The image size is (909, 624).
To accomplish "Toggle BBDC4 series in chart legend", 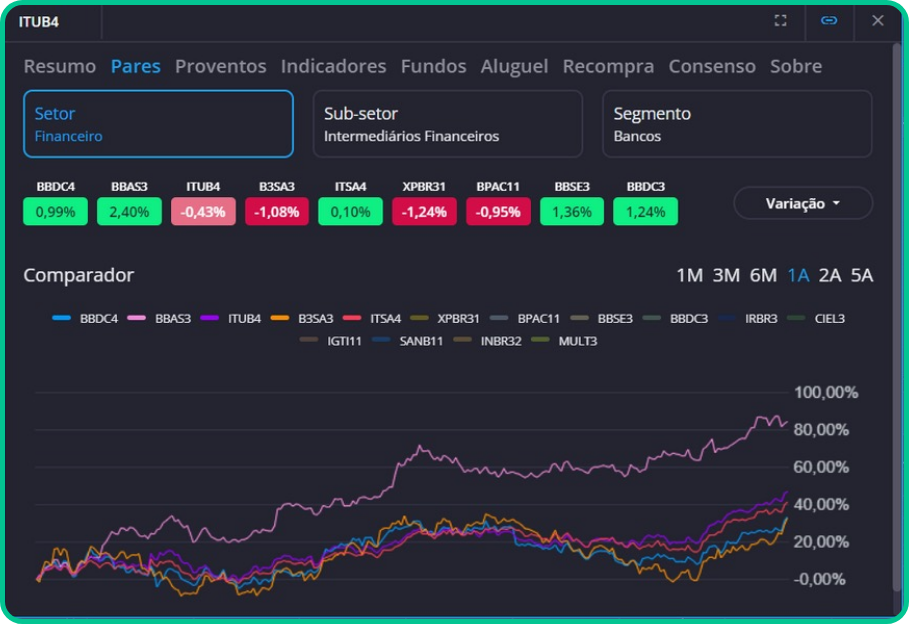I will 85,319.
